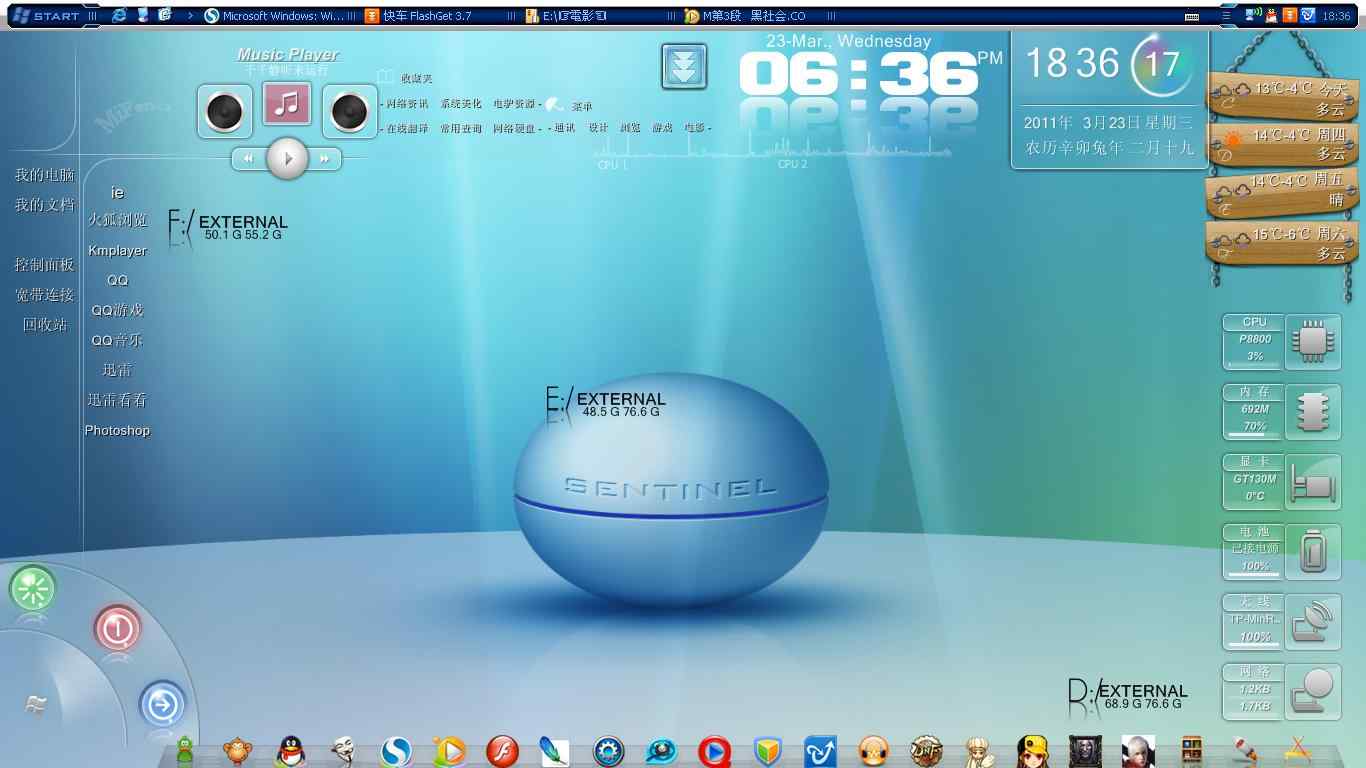
Task: Open the 系统美化 menu link
Action: (461, 104)
